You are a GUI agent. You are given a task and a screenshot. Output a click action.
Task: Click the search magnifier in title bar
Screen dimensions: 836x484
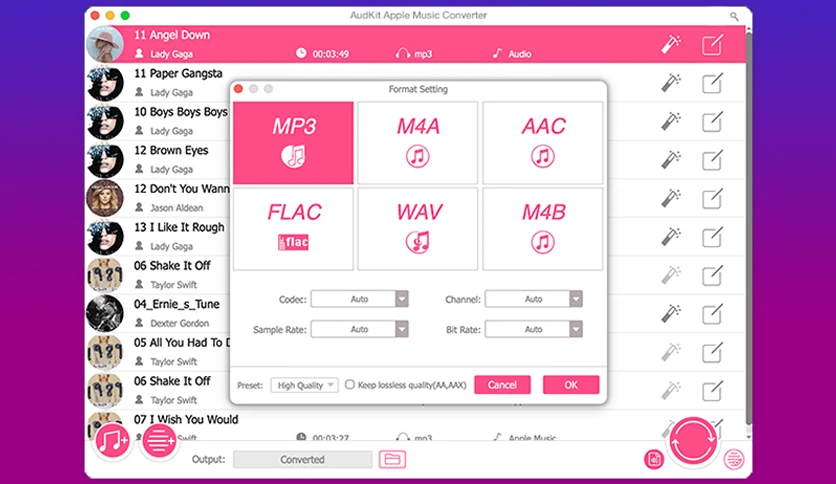pos(734,17)
